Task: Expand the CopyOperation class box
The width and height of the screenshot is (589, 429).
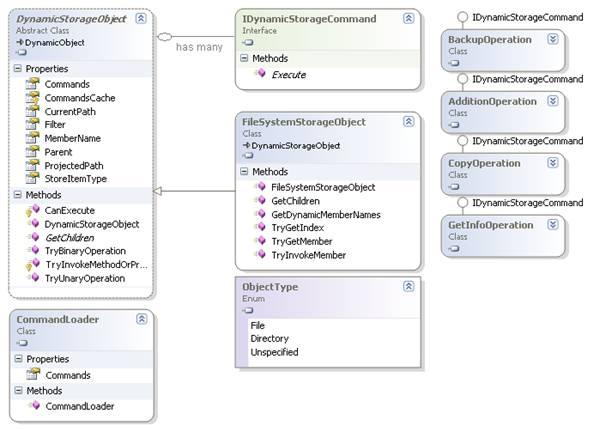Action: pos(553,163)
